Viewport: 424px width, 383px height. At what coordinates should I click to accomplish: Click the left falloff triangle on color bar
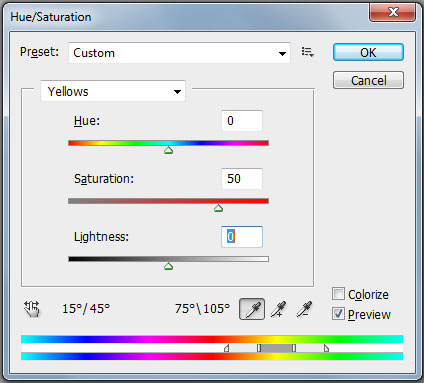(x=226, y=348)
